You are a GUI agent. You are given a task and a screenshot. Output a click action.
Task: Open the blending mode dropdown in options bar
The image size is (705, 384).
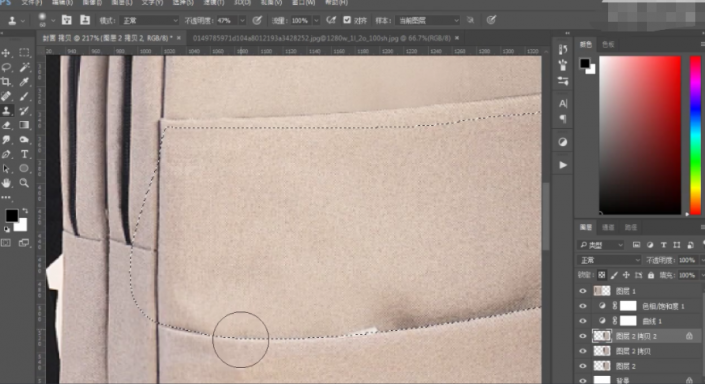(150, 21)
